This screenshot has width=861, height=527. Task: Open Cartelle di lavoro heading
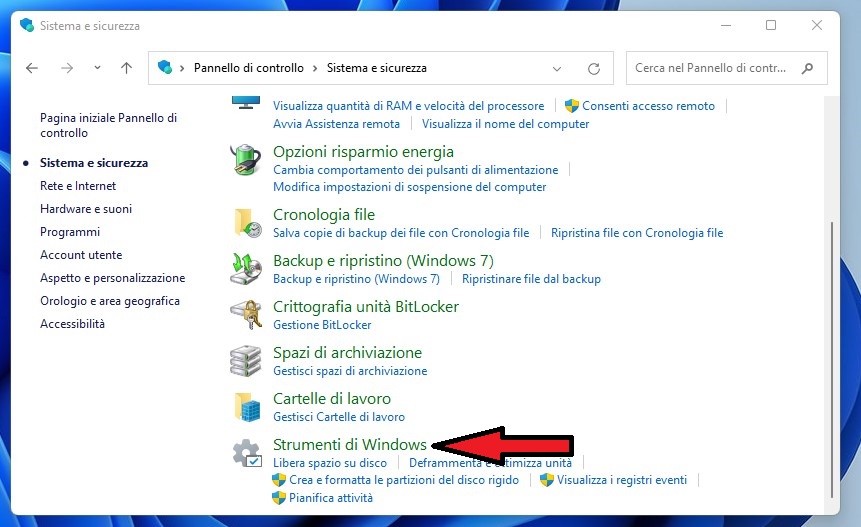pyautogui.click(x=332, y=399)
